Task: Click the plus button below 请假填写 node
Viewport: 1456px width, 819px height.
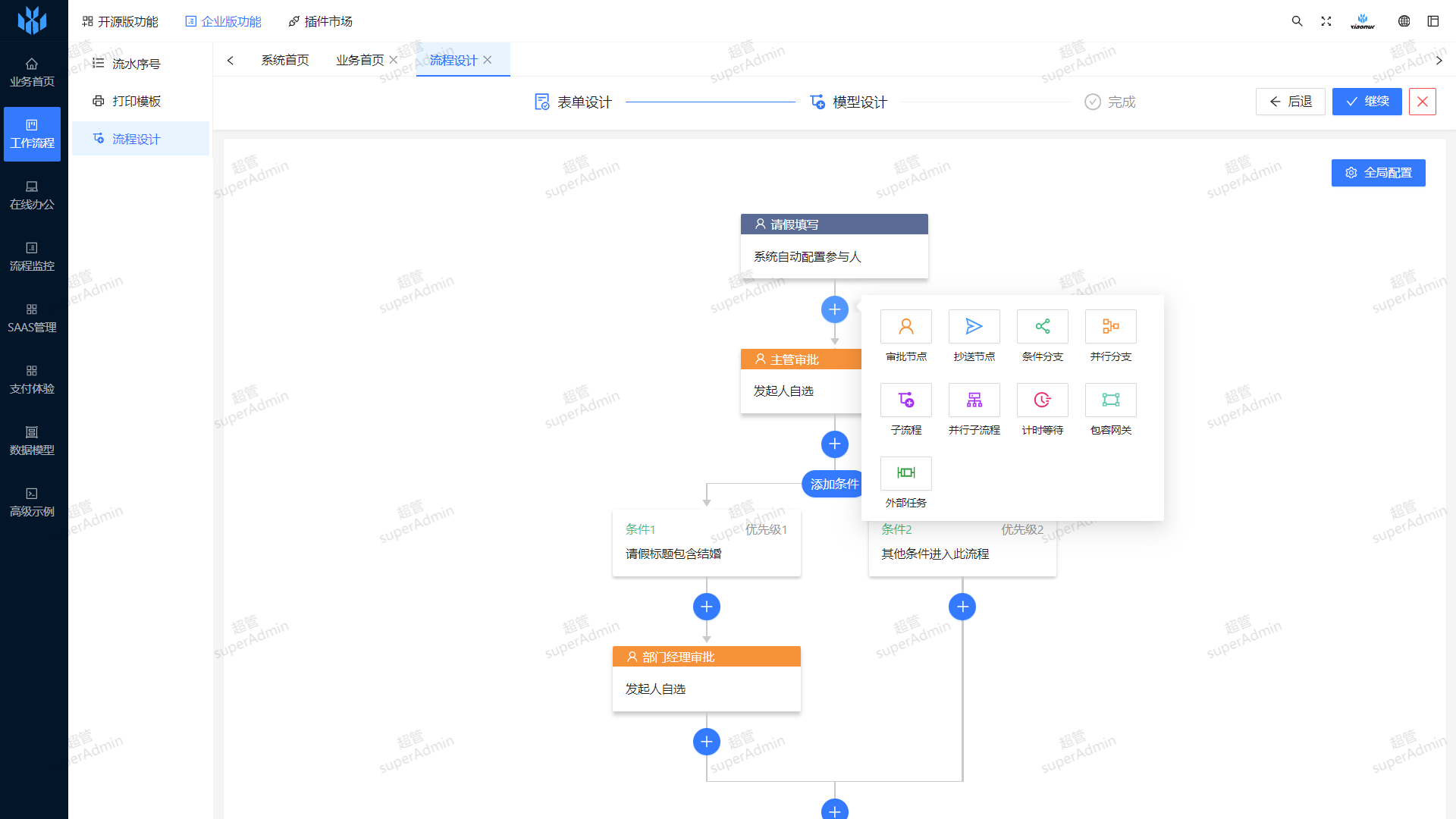Action: (x=835, y=309)
